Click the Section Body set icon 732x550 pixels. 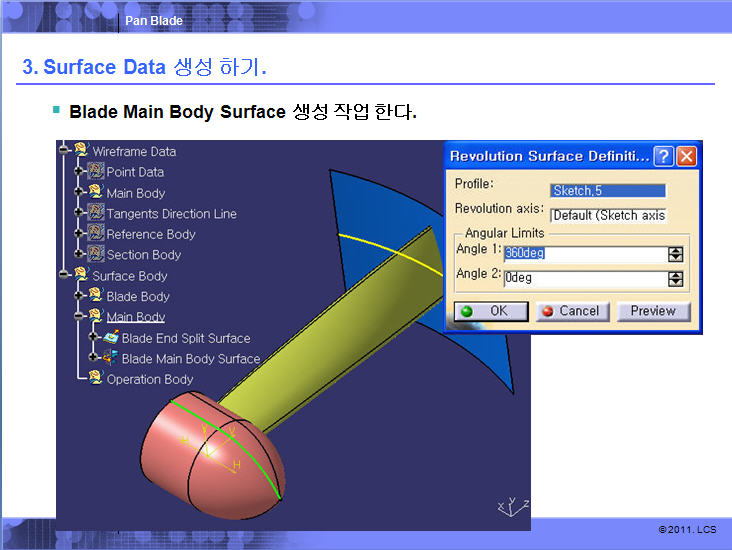(x=96, y=254)
